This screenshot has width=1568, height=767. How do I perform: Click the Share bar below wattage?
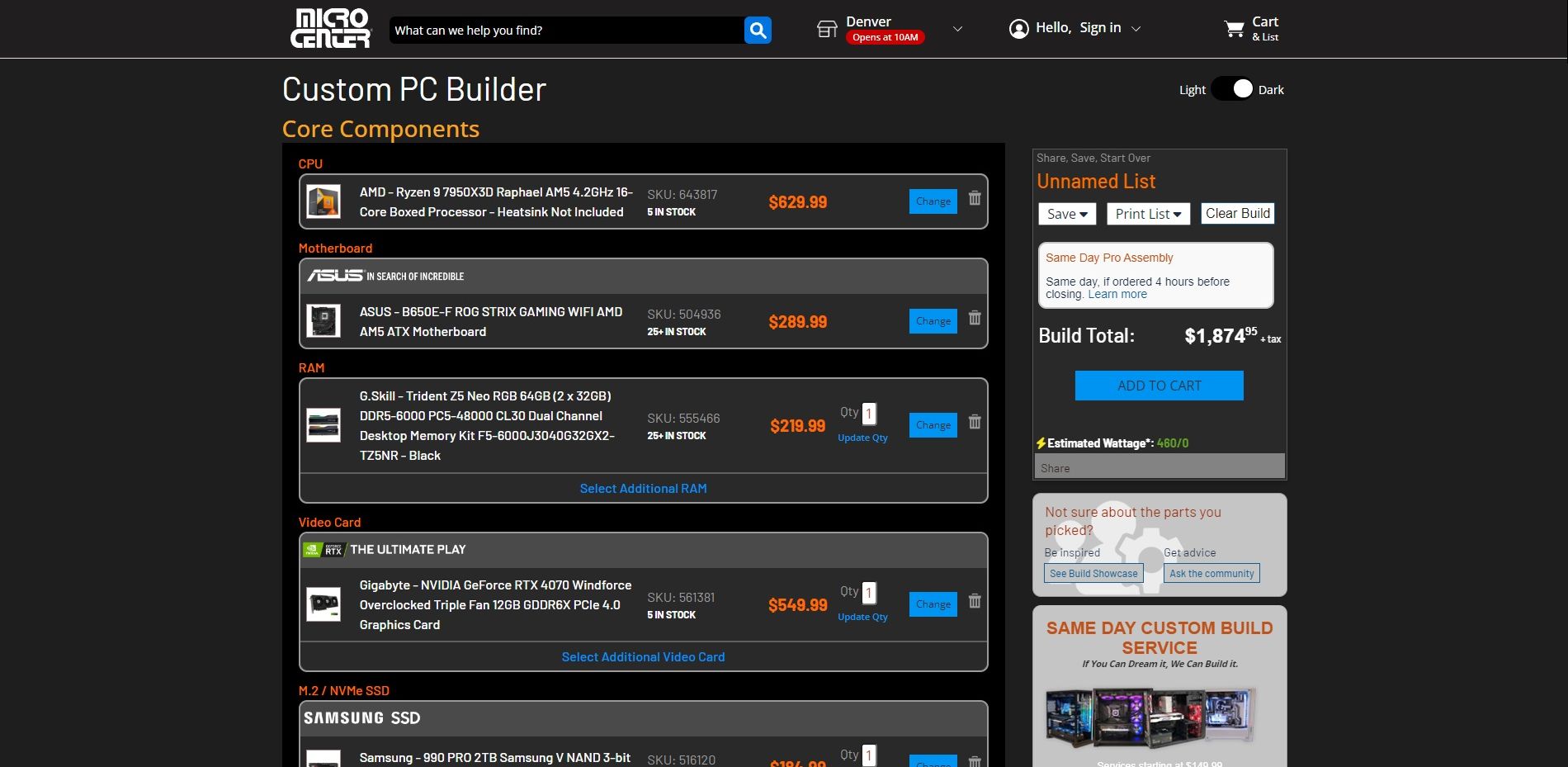tap(1159, 467)
